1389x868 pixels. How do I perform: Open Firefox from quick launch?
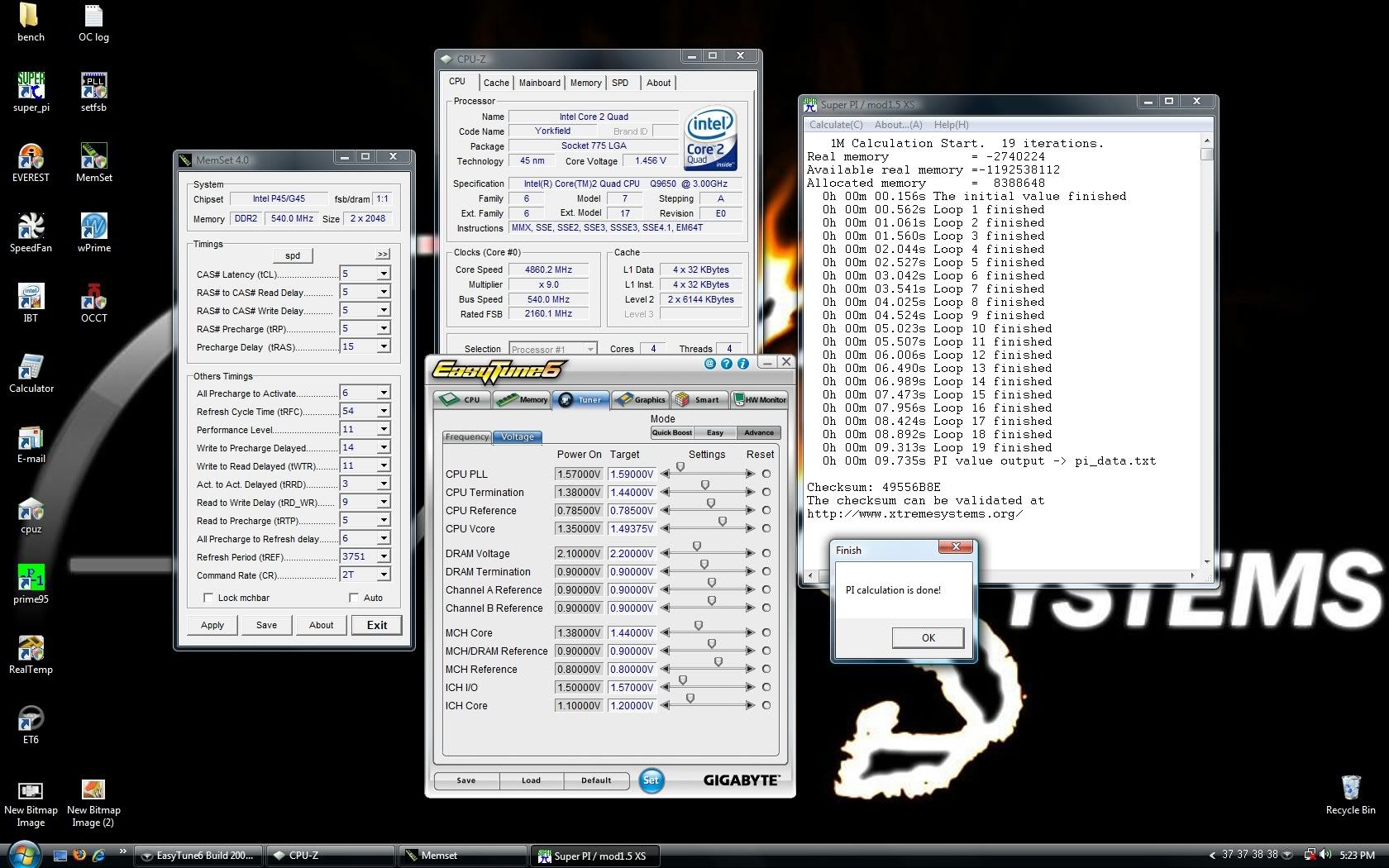coord(79,855)
